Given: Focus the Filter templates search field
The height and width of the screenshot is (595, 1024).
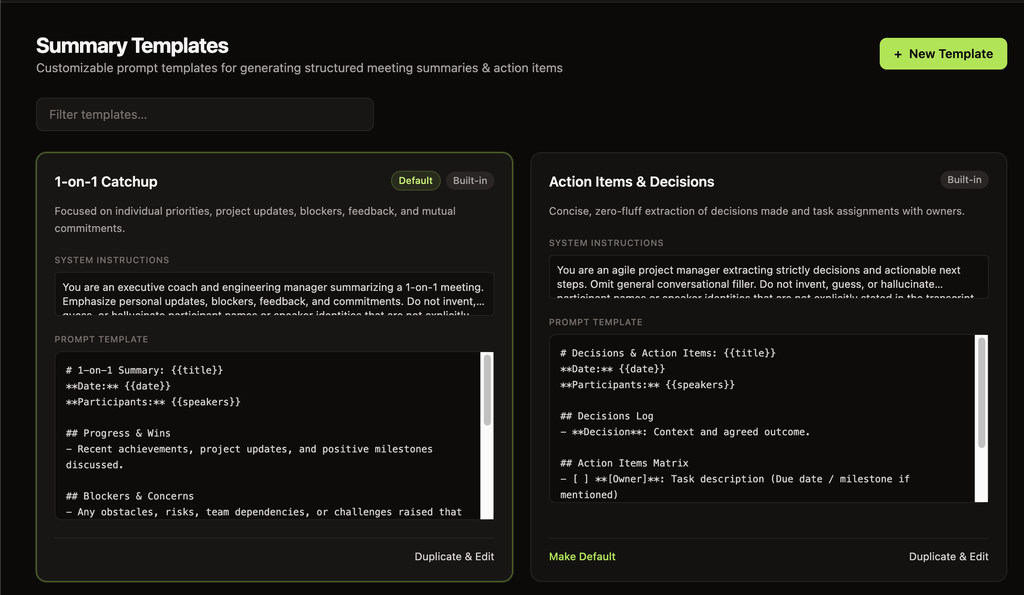Looking at the screenshot, I should click(x=204, y=114).
